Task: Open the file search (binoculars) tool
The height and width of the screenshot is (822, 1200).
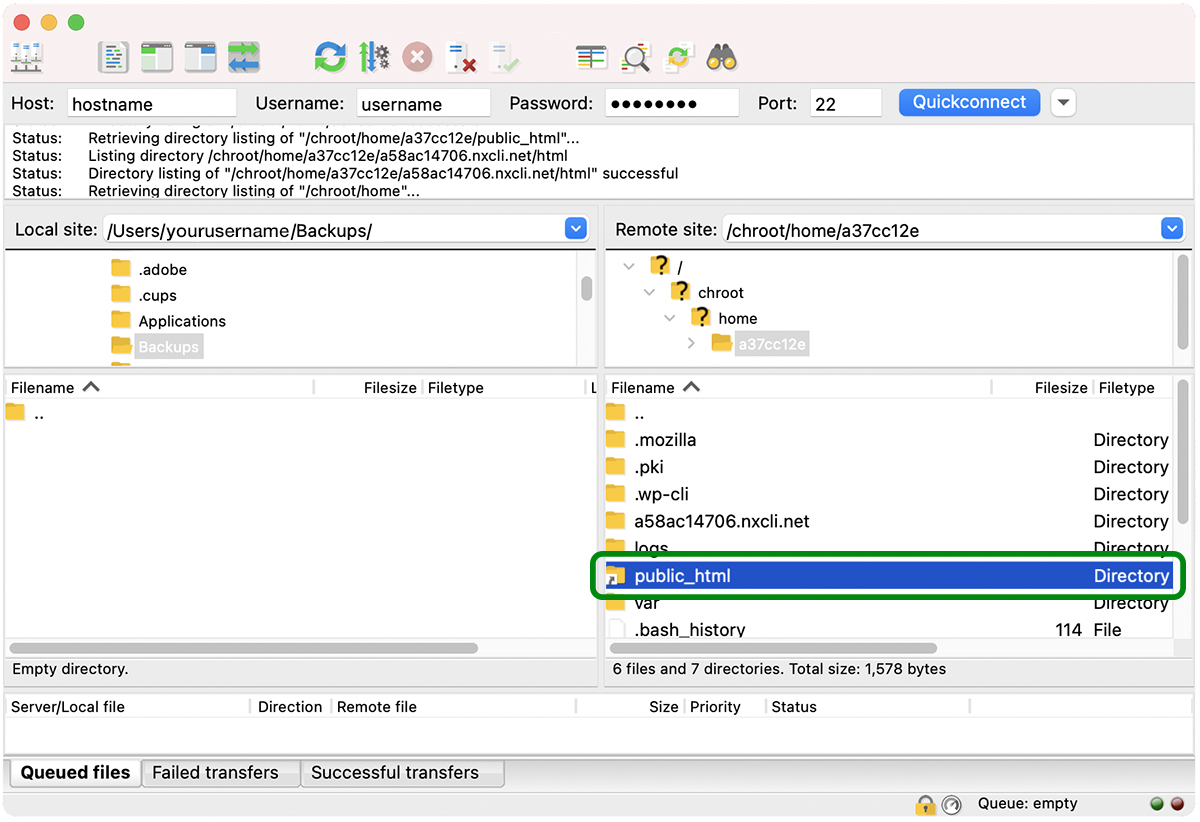Action: 724,57
